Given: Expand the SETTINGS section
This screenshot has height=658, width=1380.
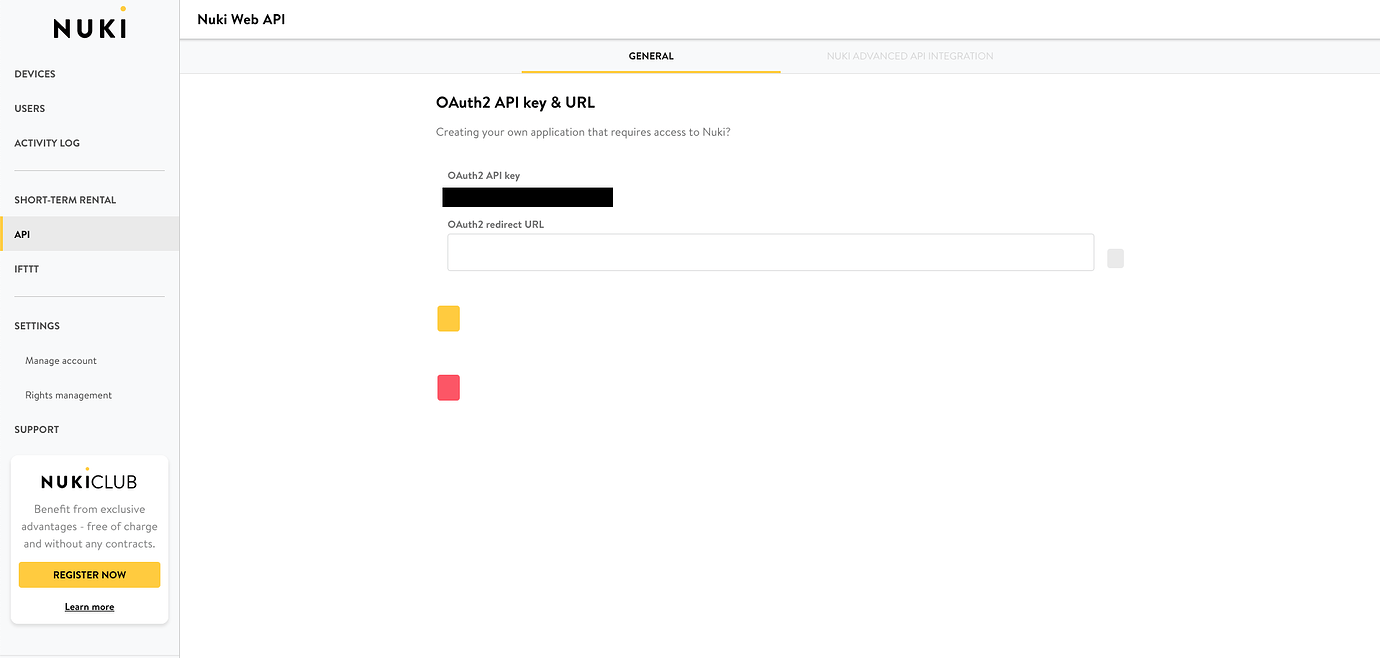Looking at the screenshot, I should tap(37, 325).
